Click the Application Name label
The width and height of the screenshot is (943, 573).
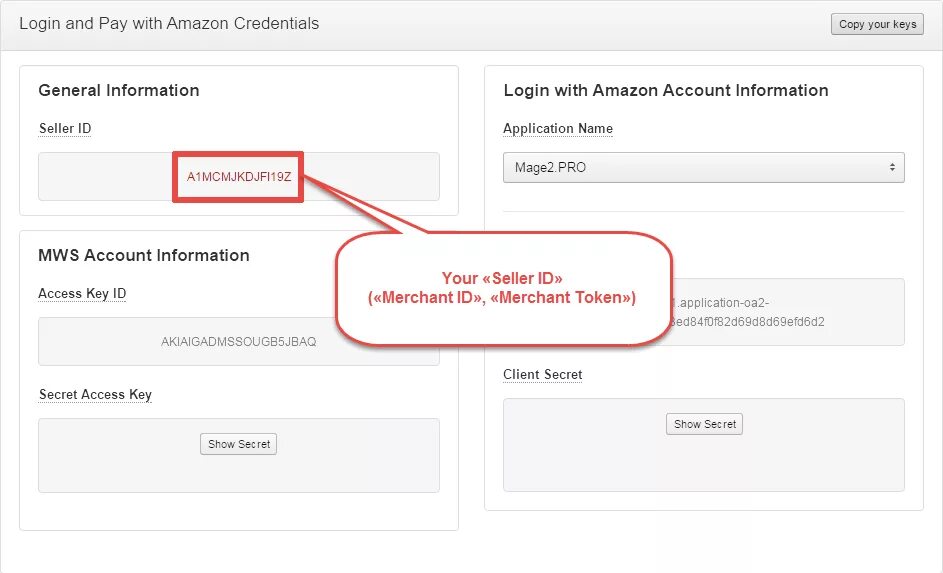[x=558, y=129]
